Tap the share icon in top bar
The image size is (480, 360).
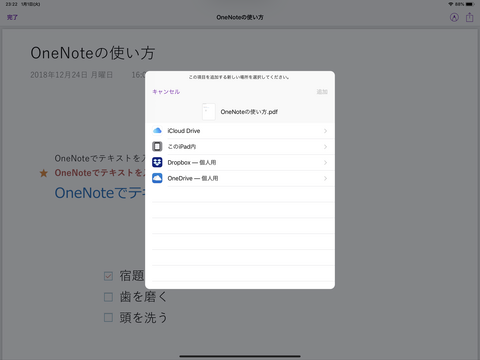click(x=469, y=17)
